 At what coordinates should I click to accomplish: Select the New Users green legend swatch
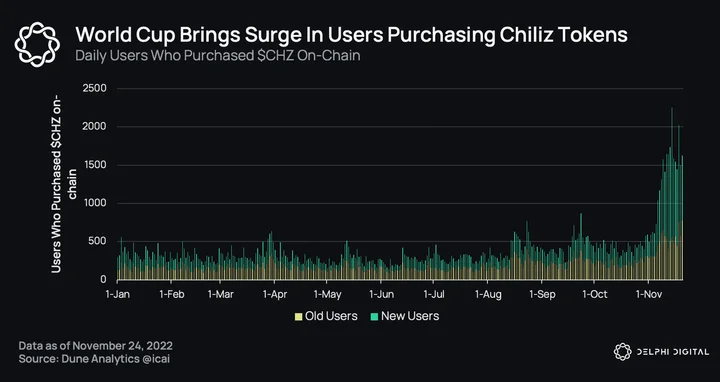pyautogui.click(x=374, y=316)
